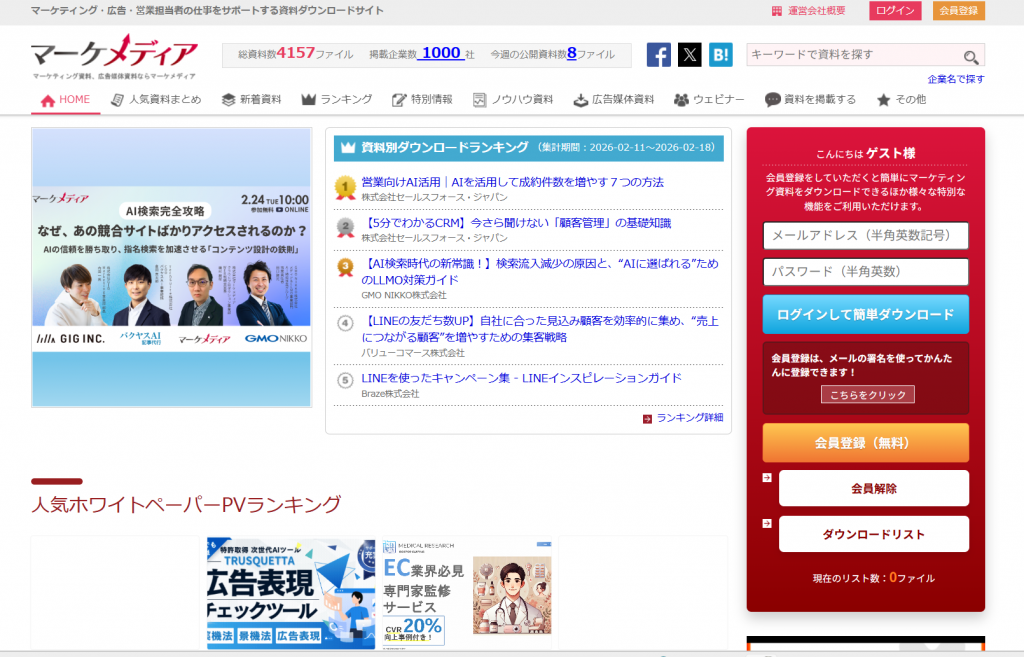Image resolution: width=1024 pixels, height=657 pixels.
Task: Click the 会員登録(無料) orange button
Action: tap(865, 443)
